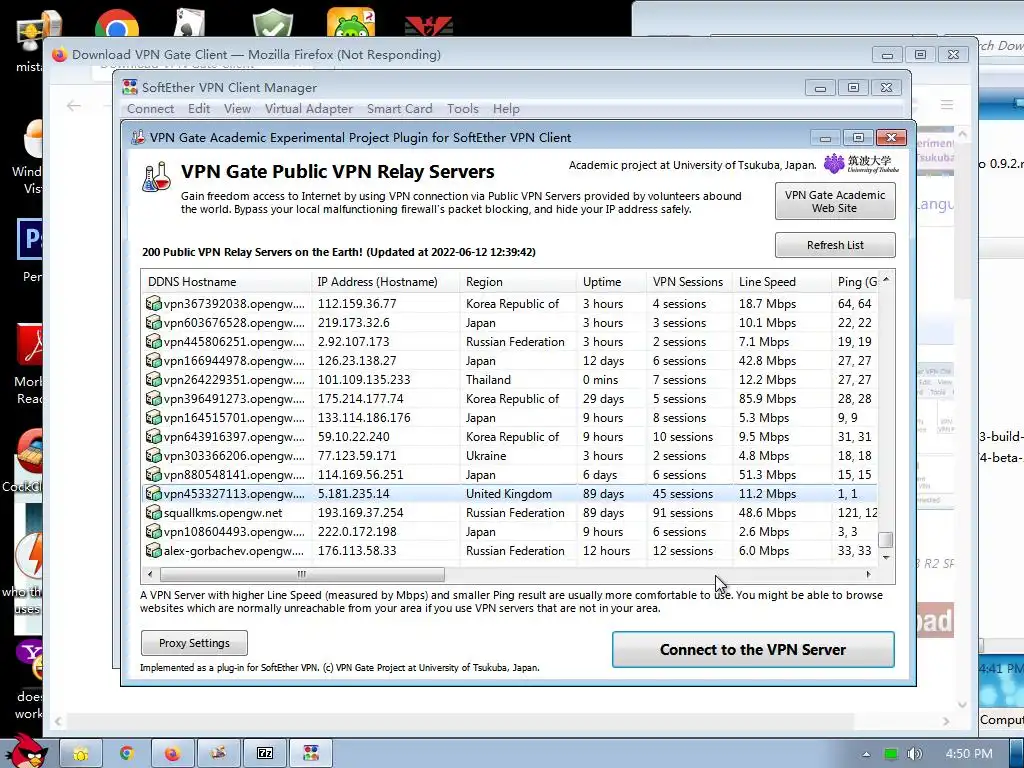Click the green network tray icon
The height and width of the screenshot is (768, 1024).
891,754
